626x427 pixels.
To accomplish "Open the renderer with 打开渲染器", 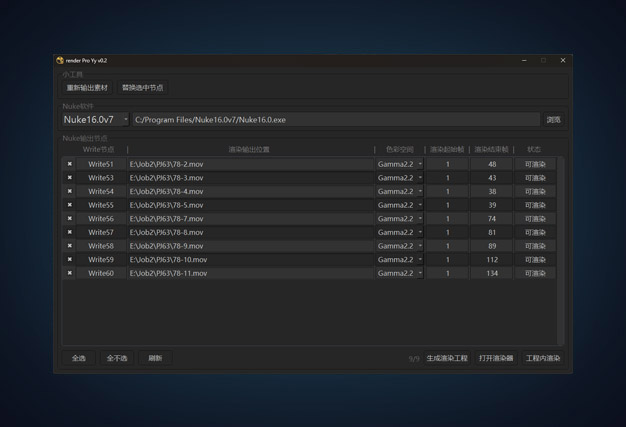I will coord(496,358).
